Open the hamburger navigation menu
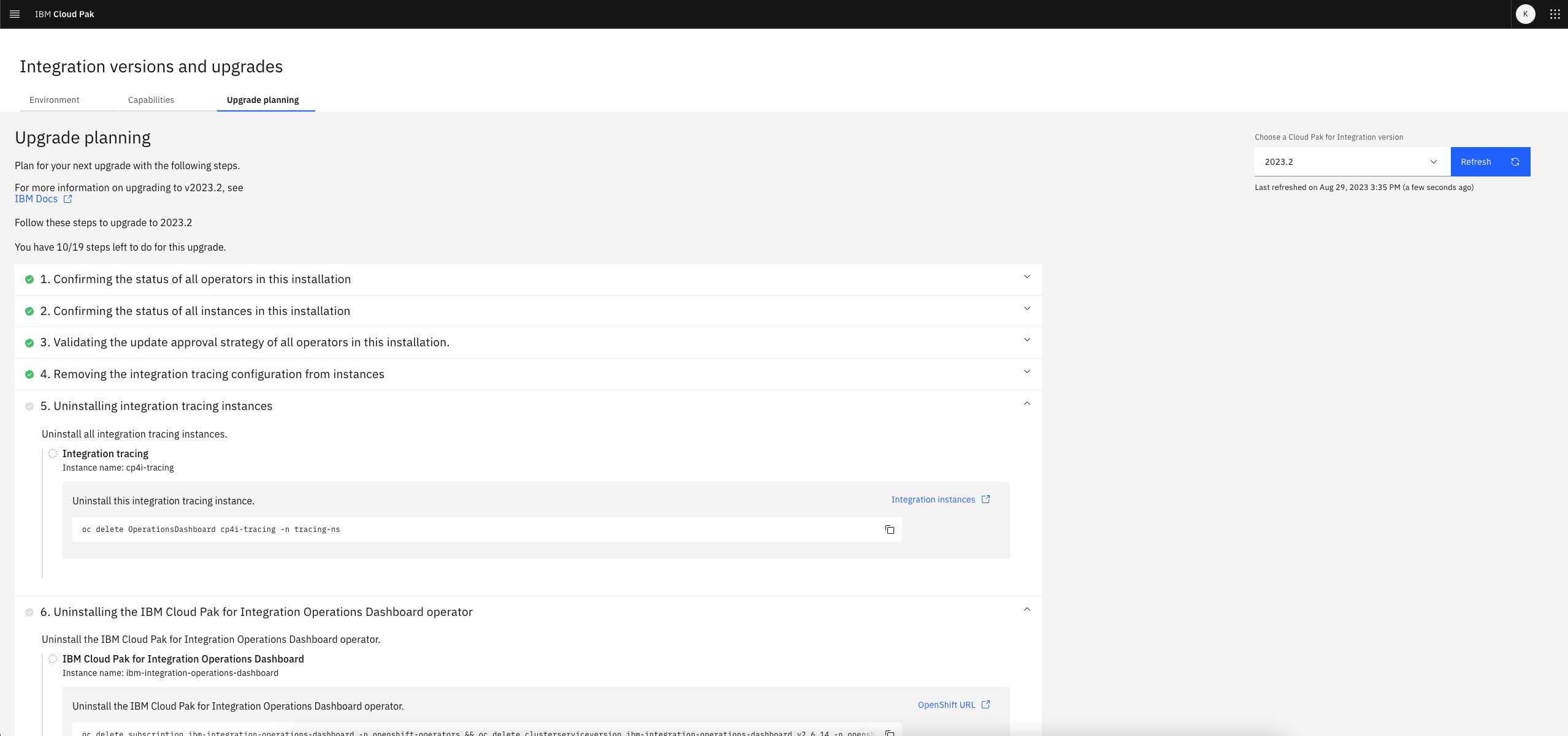The width and height of the screenshot is (1568, 736). click(15, 14)
